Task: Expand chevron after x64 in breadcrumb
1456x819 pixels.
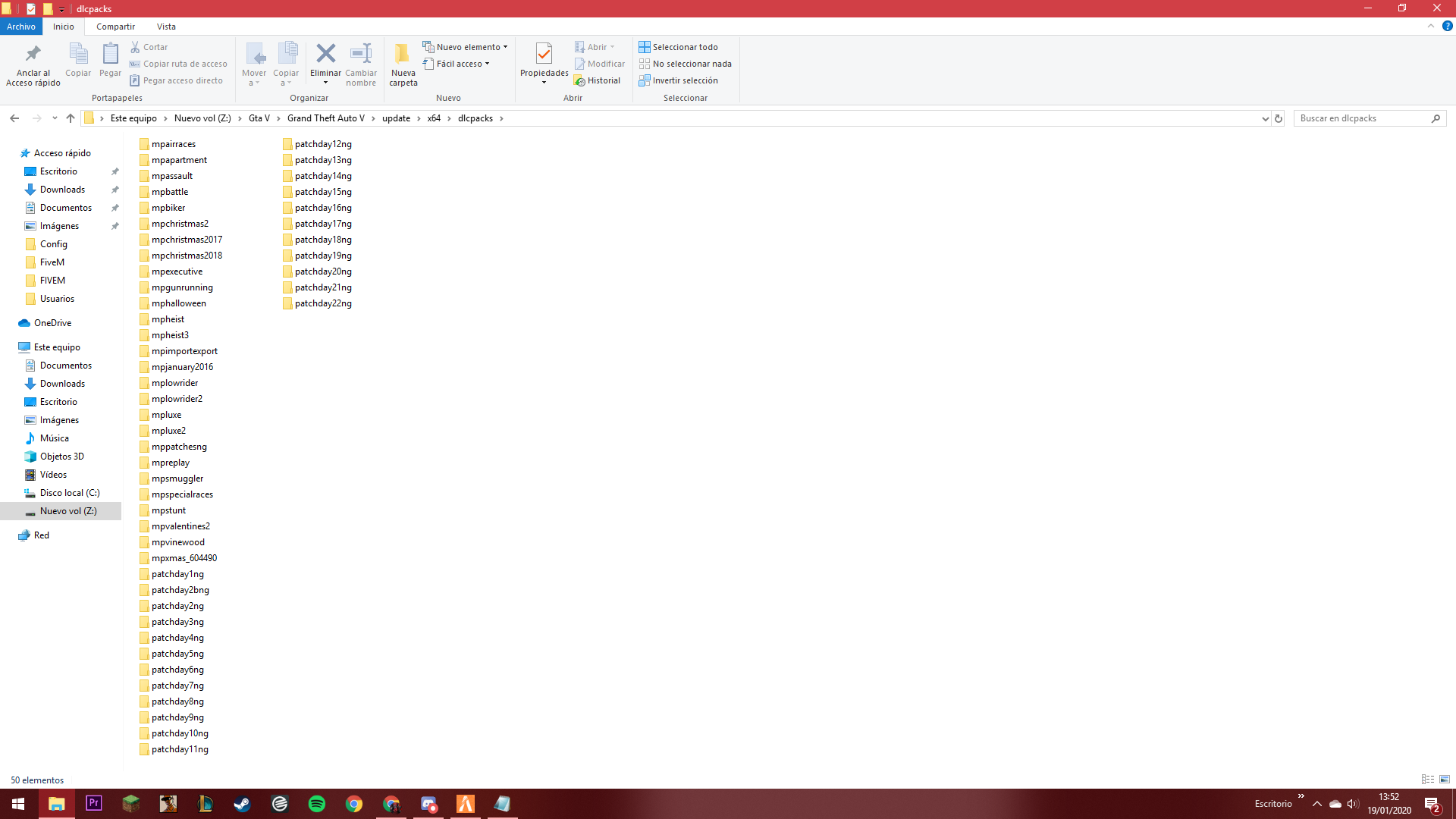Action: point(449,118)
